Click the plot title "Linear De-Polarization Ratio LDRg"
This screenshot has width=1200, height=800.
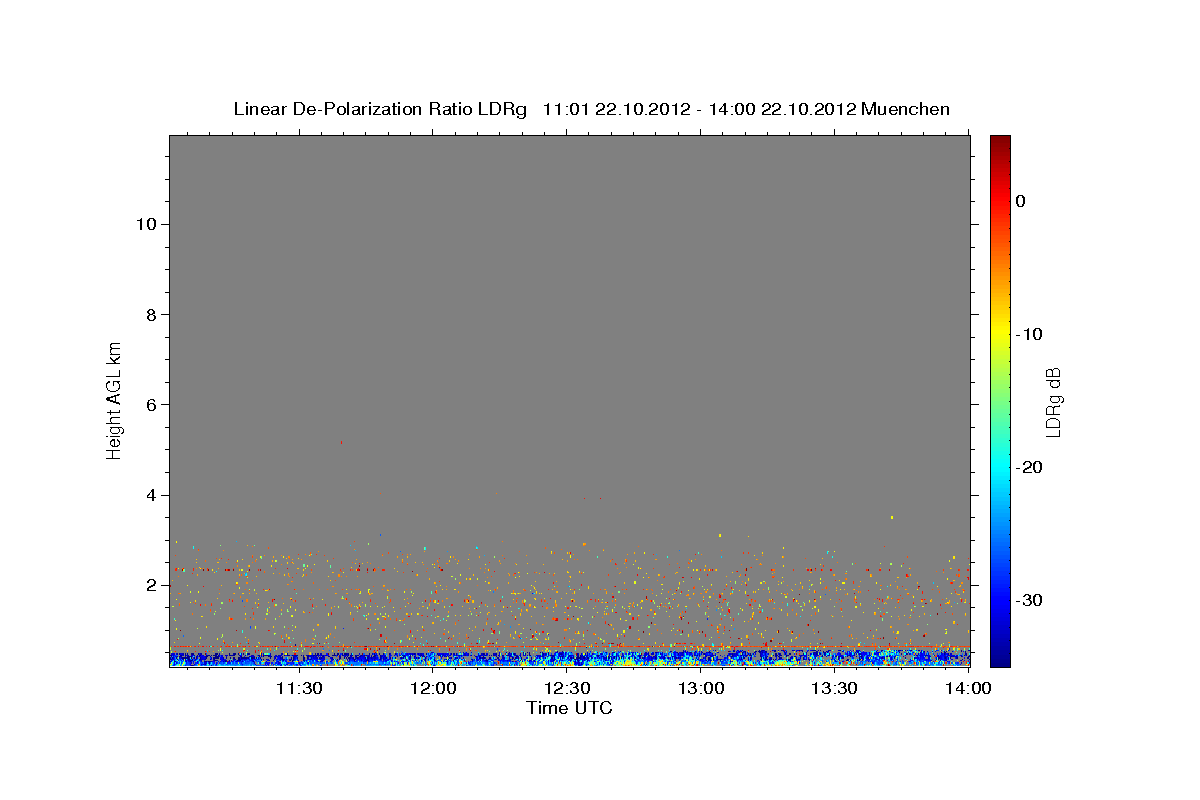tap(379, 109)
